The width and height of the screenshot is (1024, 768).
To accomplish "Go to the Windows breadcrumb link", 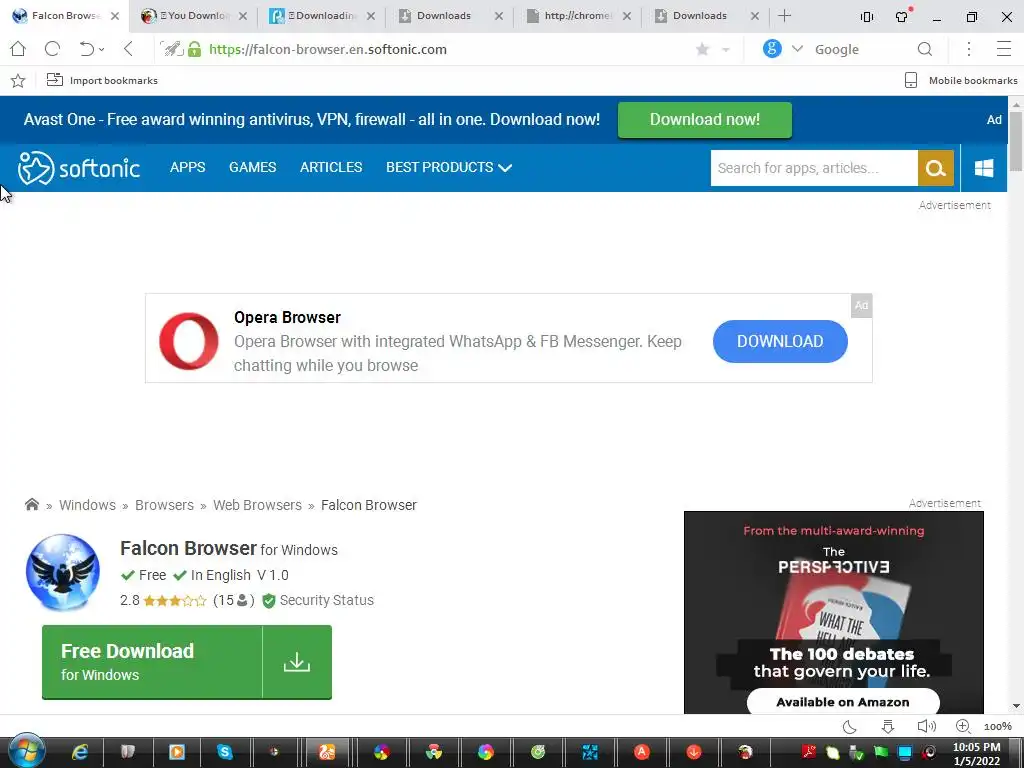I will tap(88, 505).
